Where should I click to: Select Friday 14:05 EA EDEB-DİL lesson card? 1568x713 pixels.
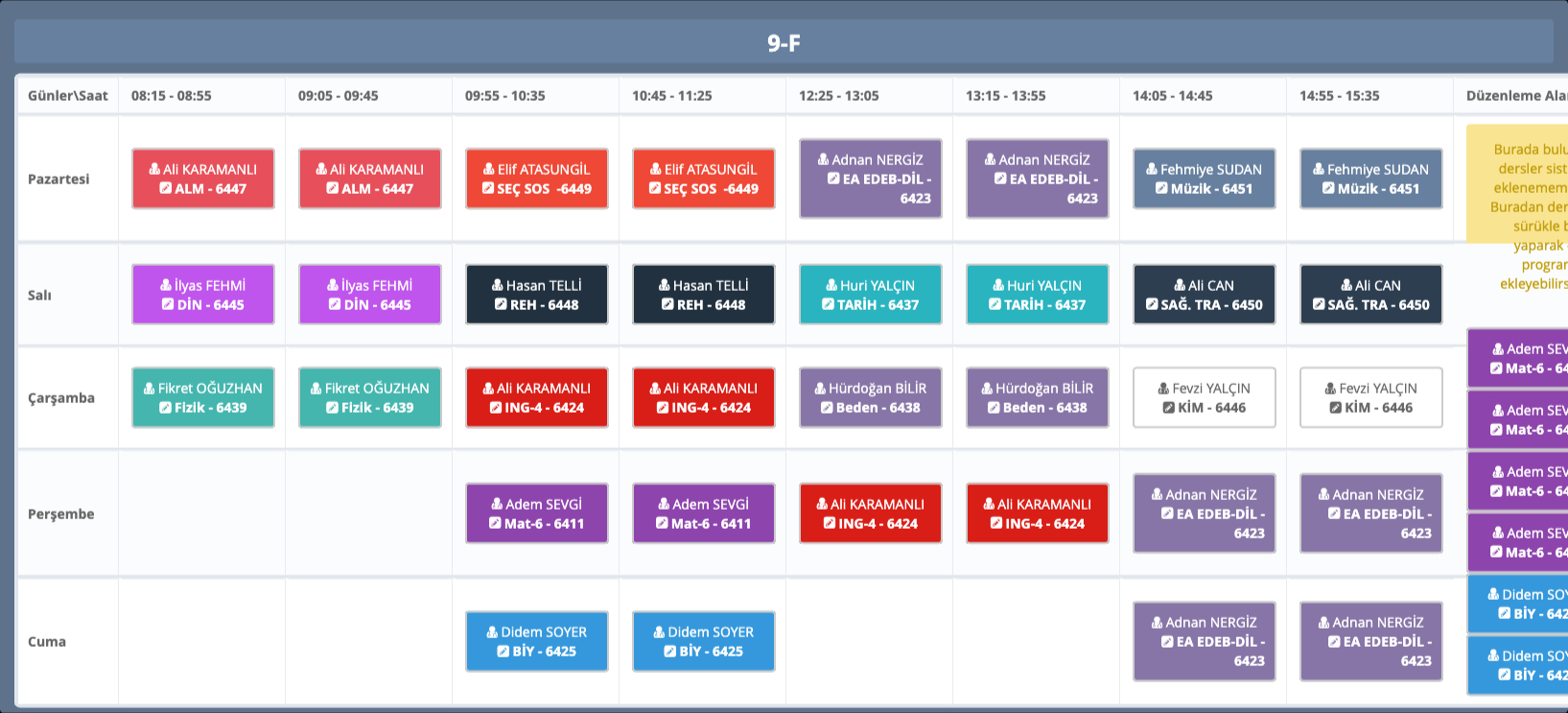[x=1204, y=641]
